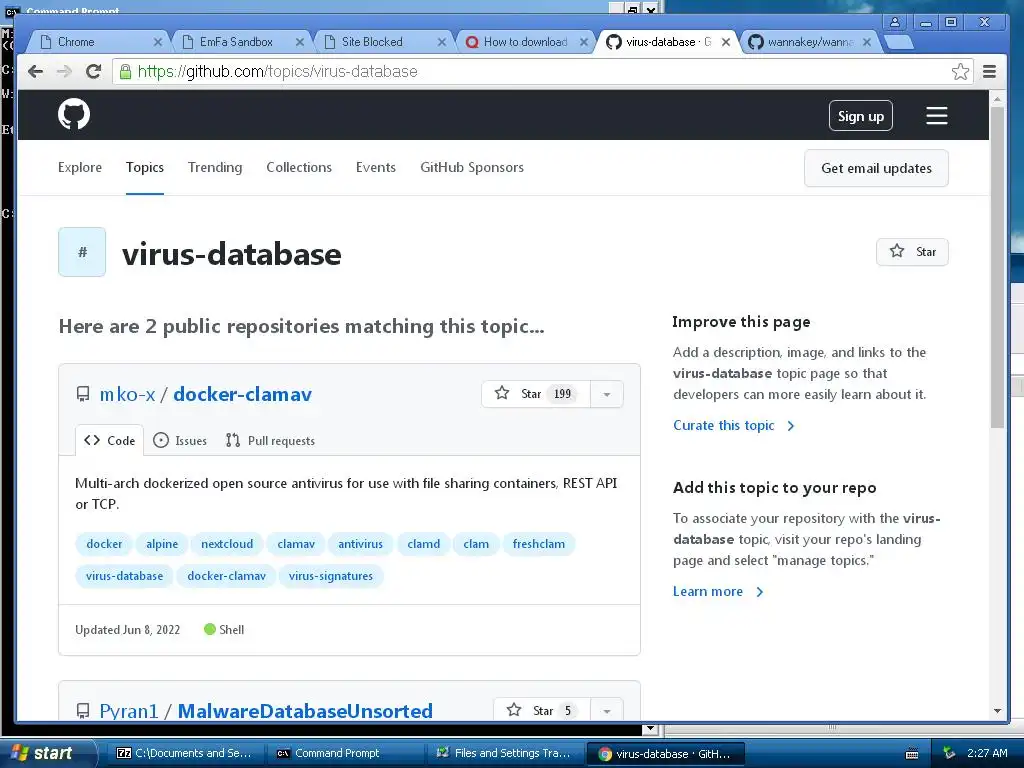Click the virus-signatures topic tag
Image resolution: width=1024 pixels, height=768 pixels.
click(x=330, y=575)
